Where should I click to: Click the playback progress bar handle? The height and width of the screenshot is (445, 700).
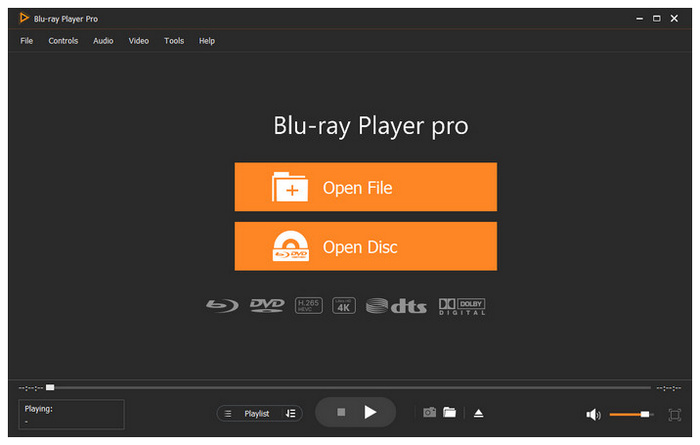50,387
